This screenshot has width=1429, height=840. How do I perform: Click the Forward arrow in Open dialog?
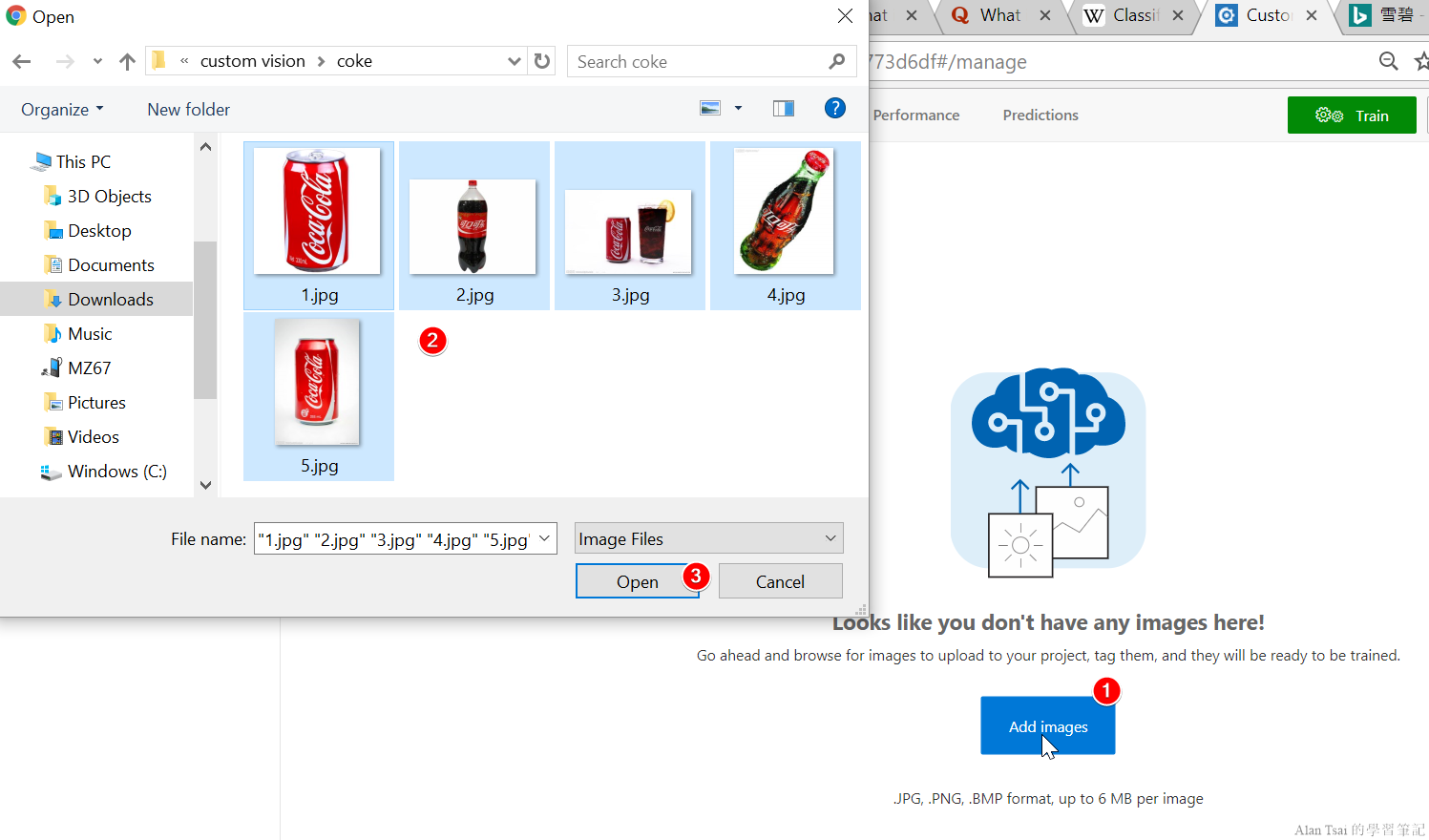pyautogui.click(x=65, y=61)
